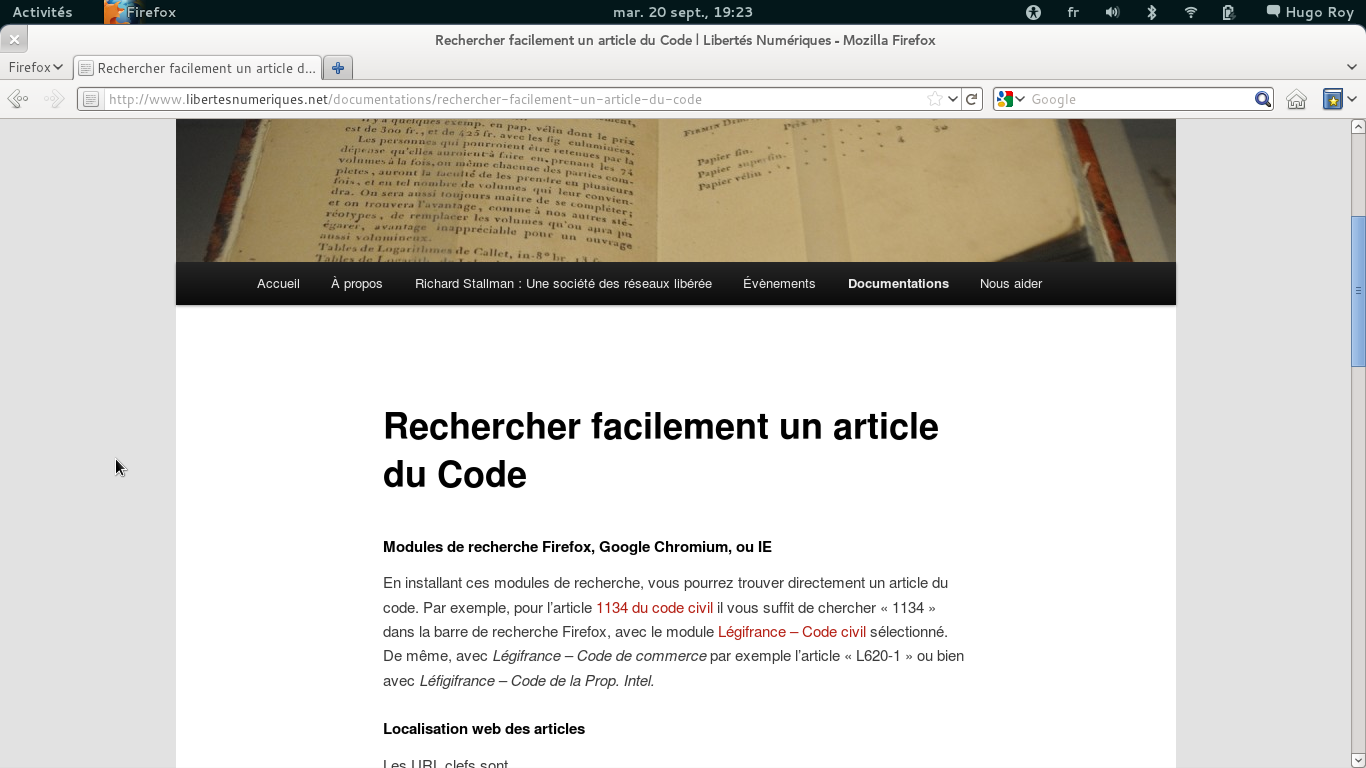Go to the Firefox home page
1366x768 pixels.
(x=1297, y=99)
